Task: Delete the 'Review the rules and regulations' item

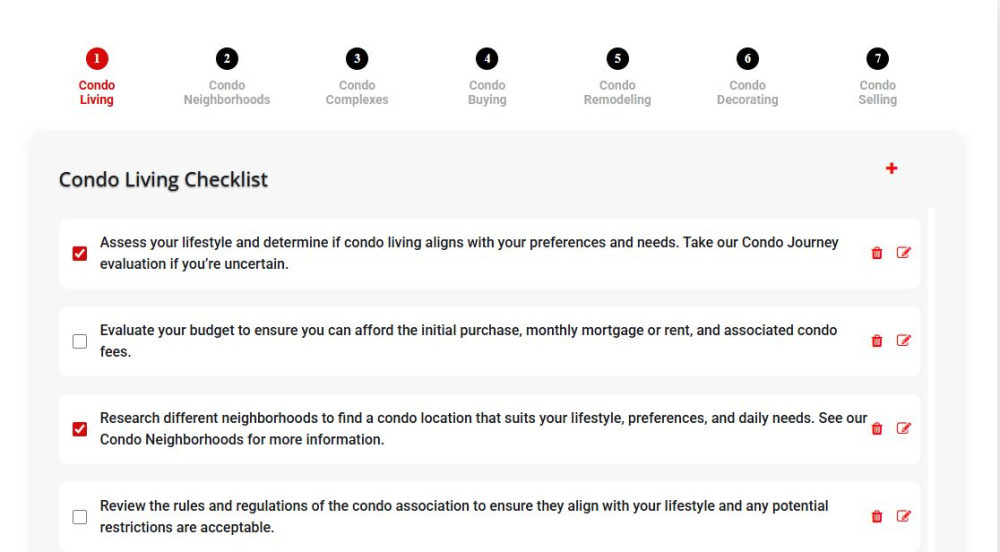Action: pos(877,516)
